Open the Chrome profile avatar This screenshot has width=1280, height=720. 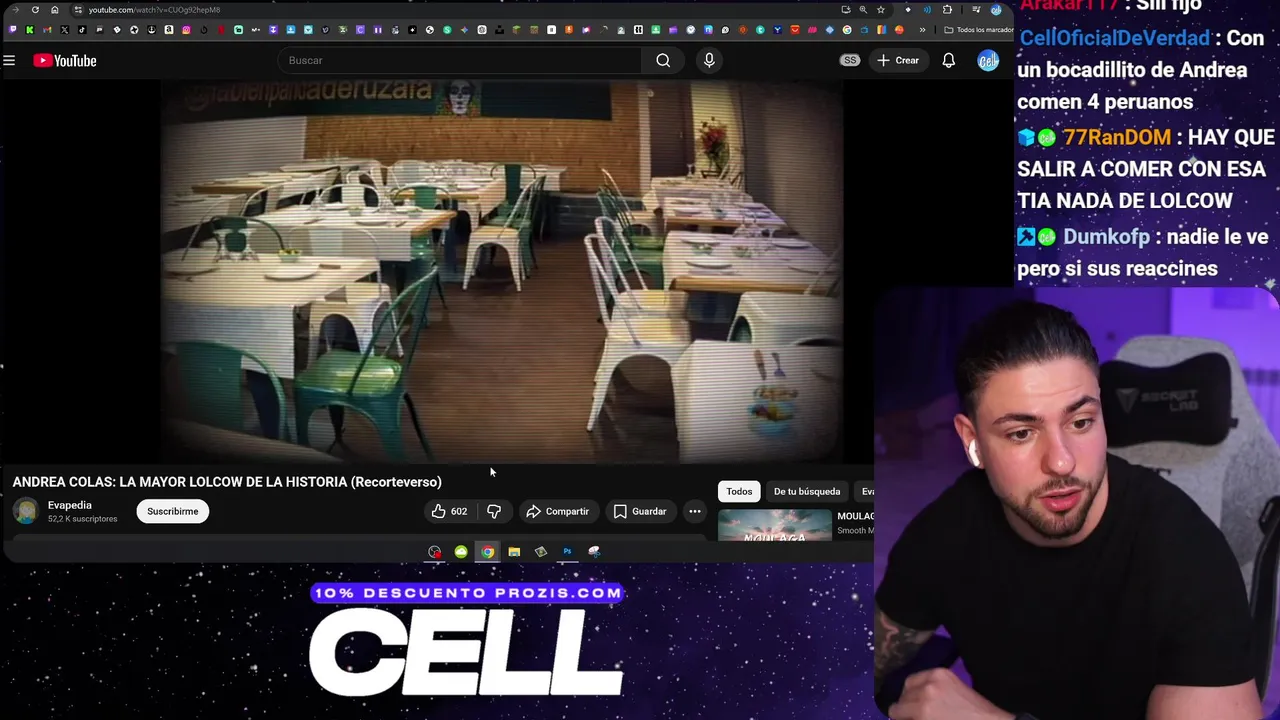(x=996, y=10)
